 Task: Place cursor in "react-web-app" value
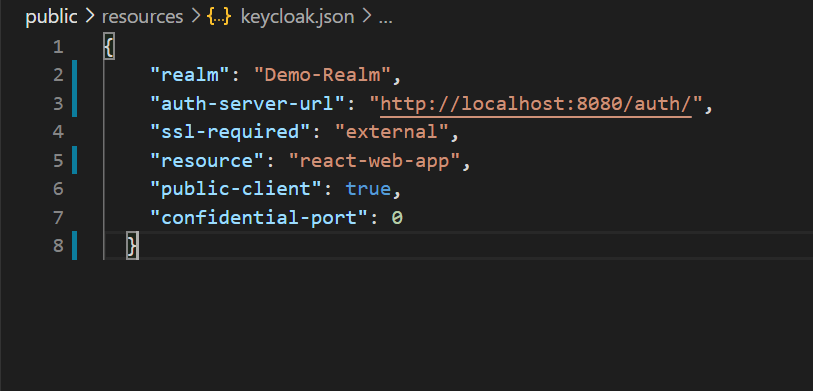coord(374,161)
